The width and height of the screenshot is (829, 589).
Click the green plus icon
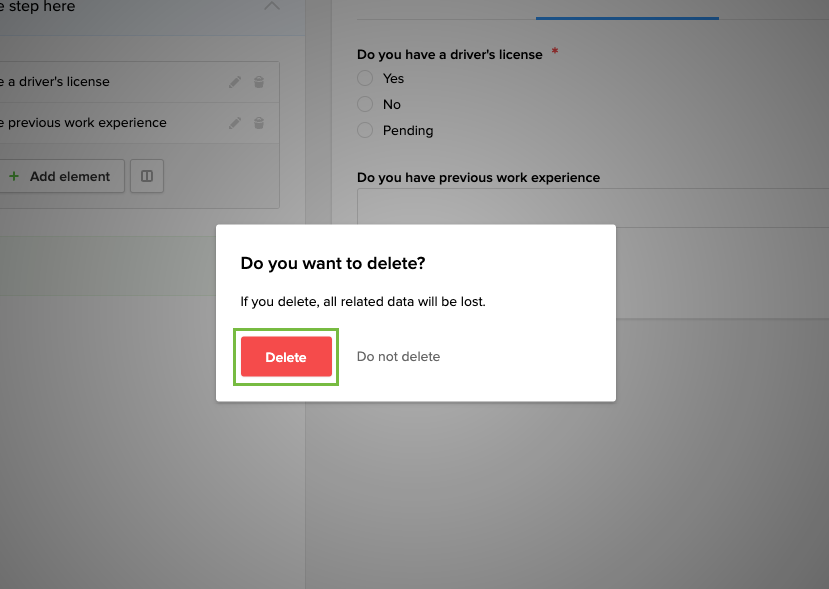14,176
